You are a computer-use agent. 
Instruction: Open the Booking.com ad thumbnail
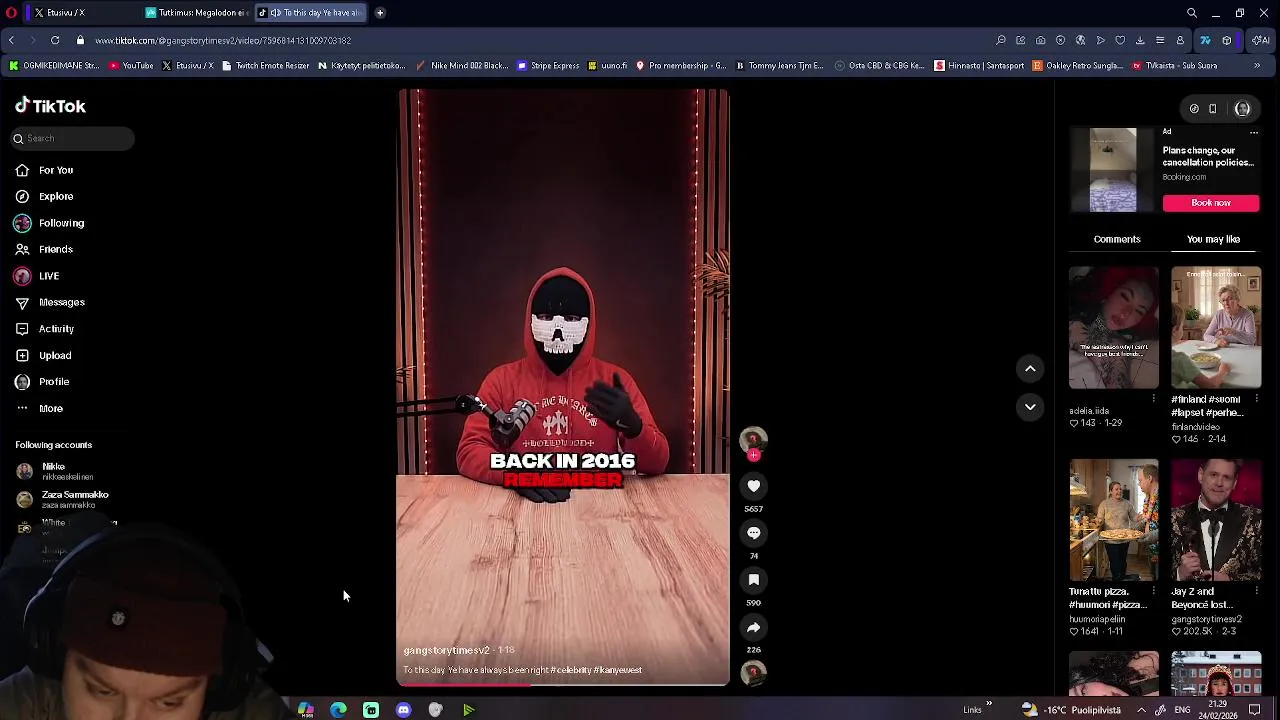tap(1113, 170)
